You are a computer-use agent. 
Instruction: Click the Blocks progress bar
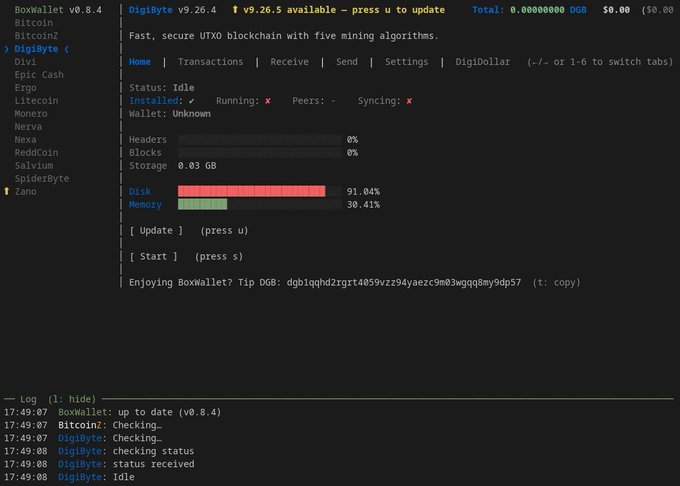259,153
